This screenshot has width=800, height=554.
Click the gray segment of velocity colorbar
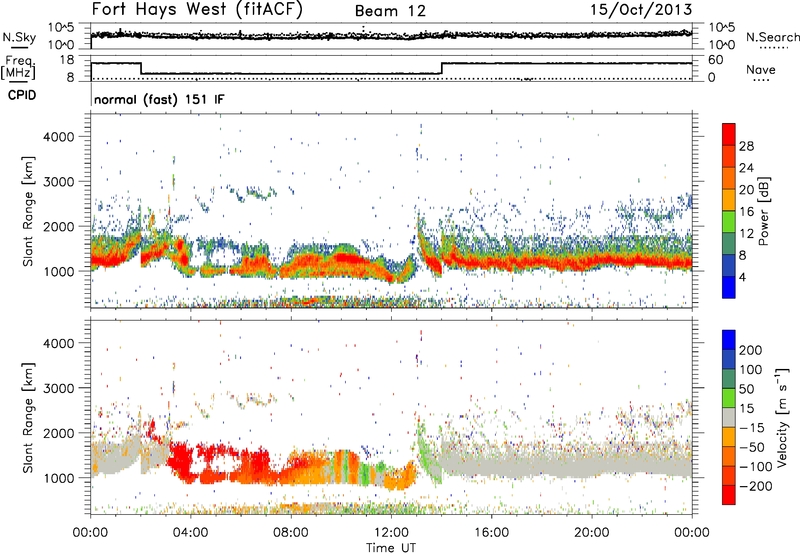pyautogui.click(x=729, y=417)
